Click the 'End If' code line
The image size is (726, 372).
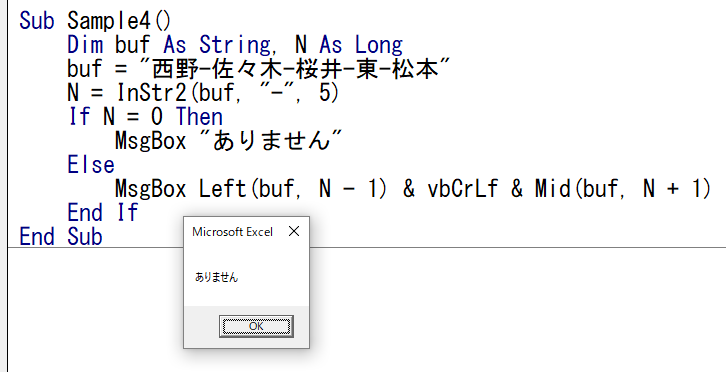tap(103, 213)
